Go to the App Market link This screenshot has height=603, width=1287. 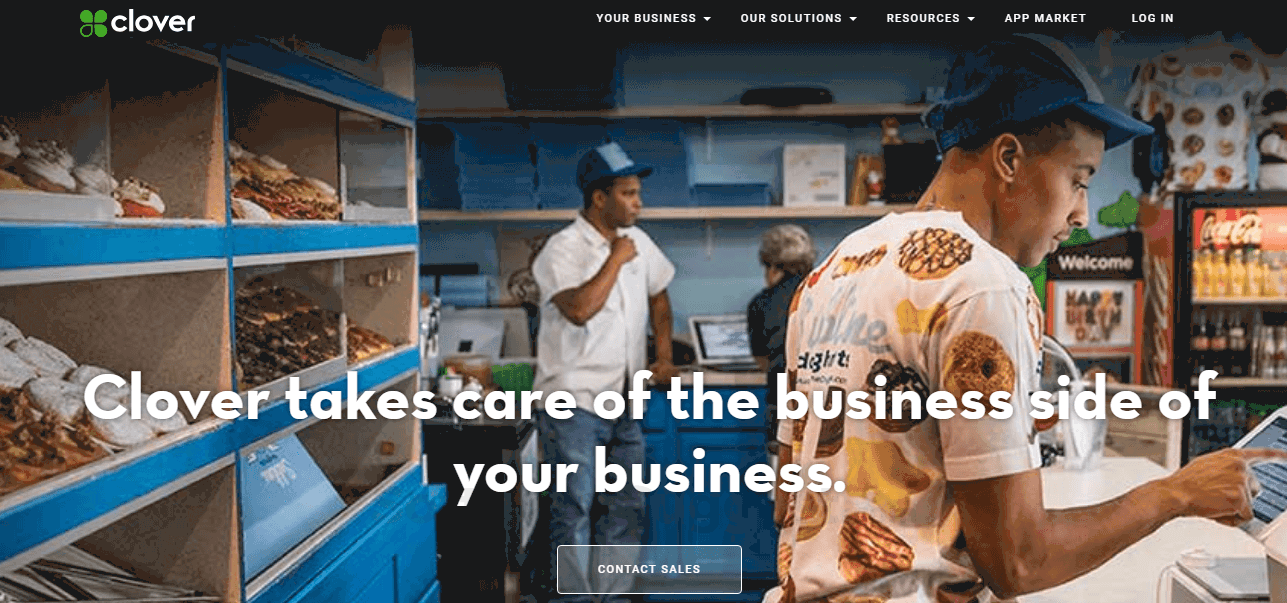[1045, 18]
